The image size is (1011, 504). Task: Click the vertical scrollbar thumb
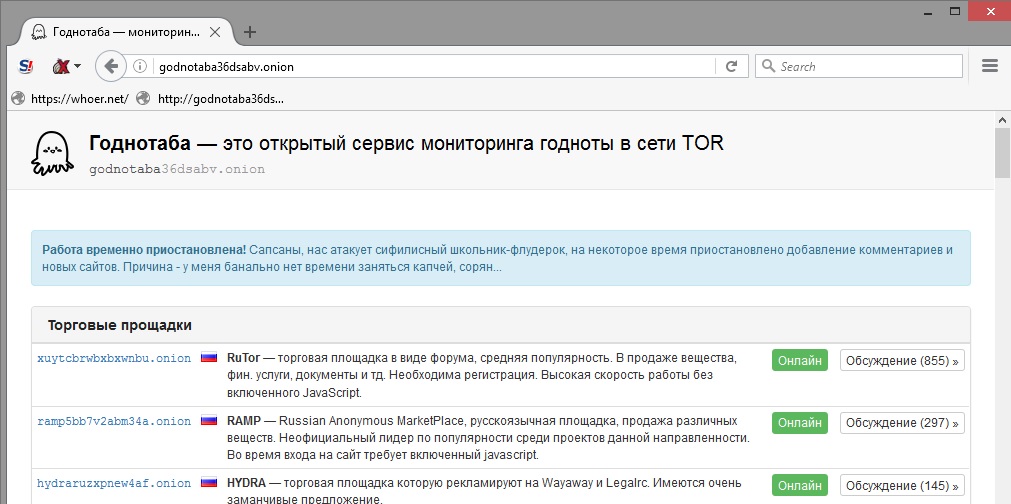pyautogui.click(x=1003, y=153)
